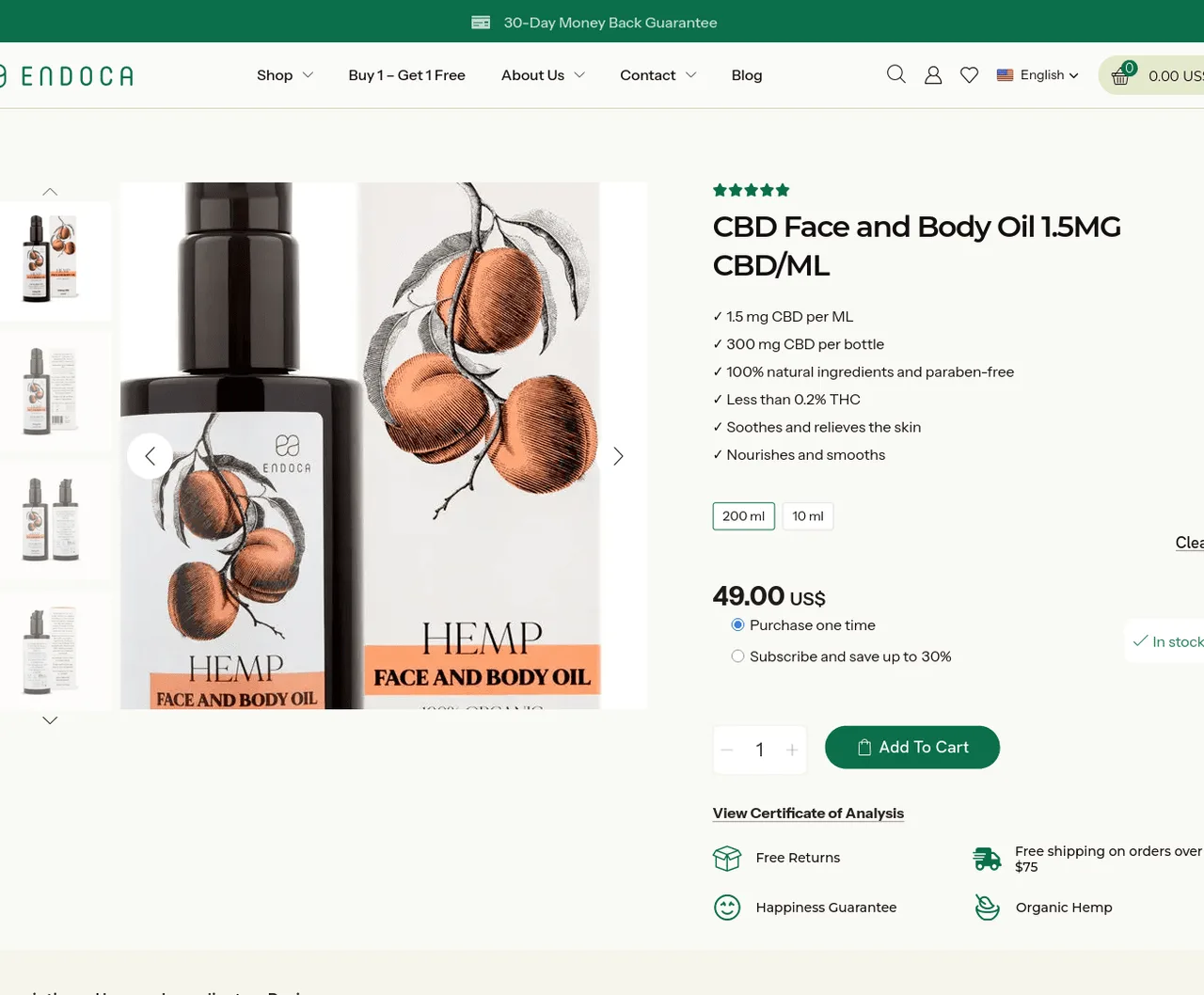Image resolution: width=1204 pixels, height=995 pixels.
Task: Click the US flag language icon
Action: tap(1005, 75)
